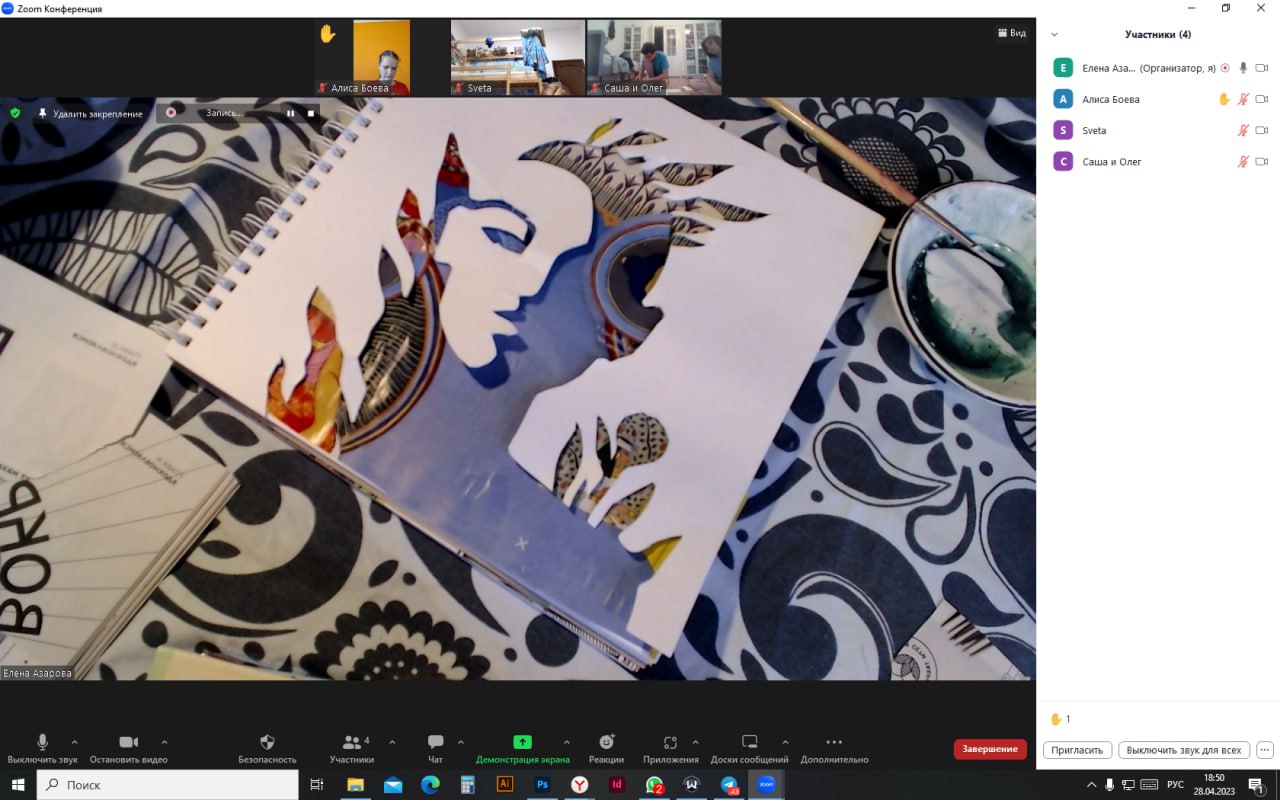The width and height of the screenshot is (1280, 800).
Task: Open the Безопасность shield menu
Action: (x=267, y=748)
